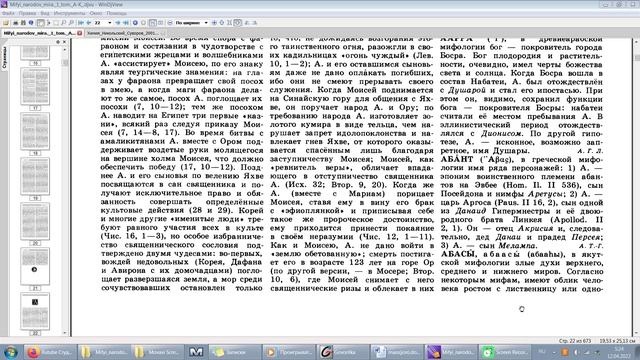Toggle the sidebar panel toolbar button
The image size is (640, 360).
(x=40, y=23)
